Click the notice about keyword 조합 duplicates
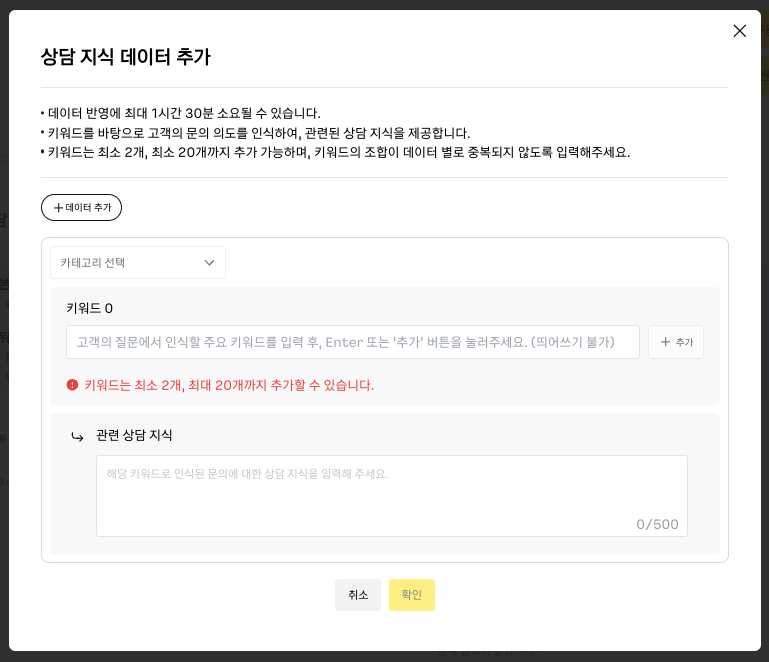 338,152
